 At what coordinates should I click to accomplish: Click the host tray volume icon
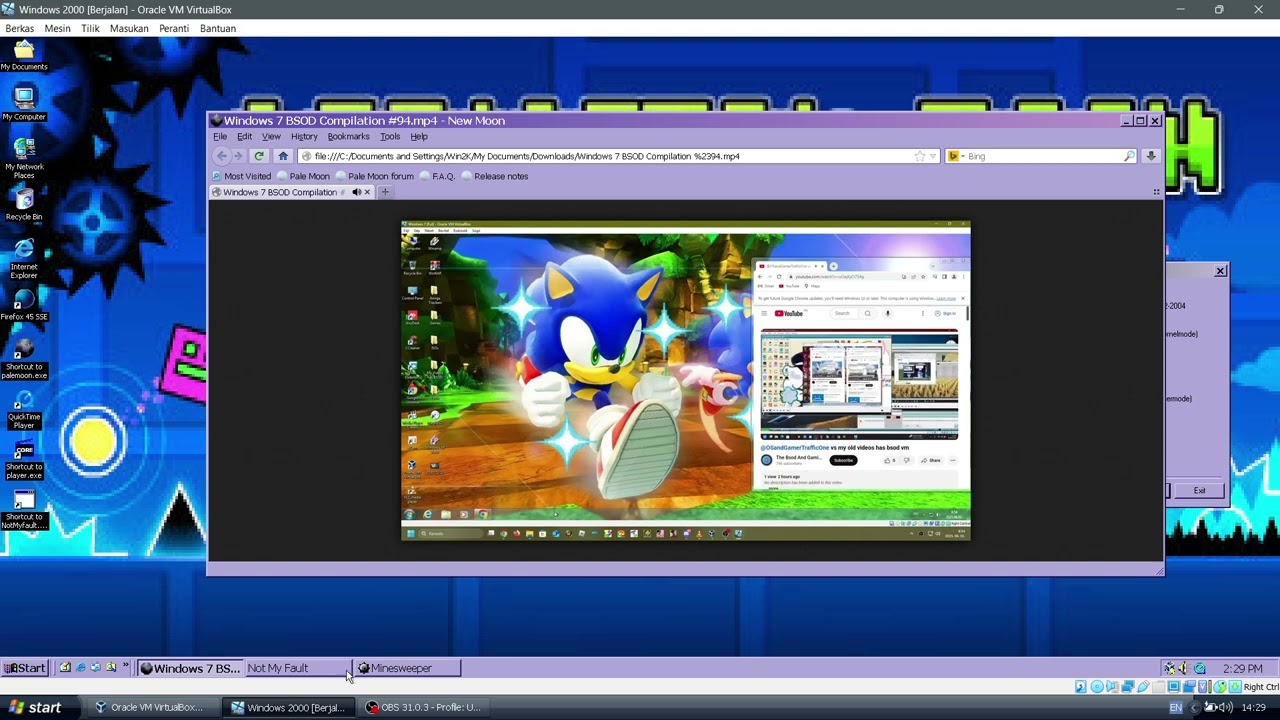[1225, 708]
